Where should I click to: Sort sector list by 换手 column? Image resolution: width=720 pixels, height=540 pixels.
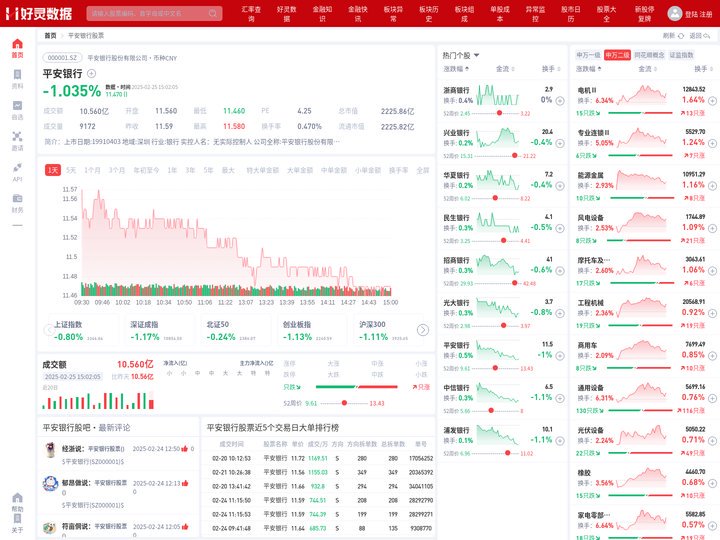click(703, 69)
